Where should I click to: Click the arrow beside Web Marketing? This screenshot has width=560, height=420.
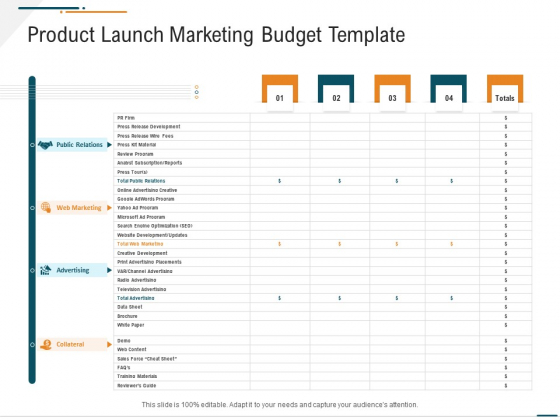[110, 208]
